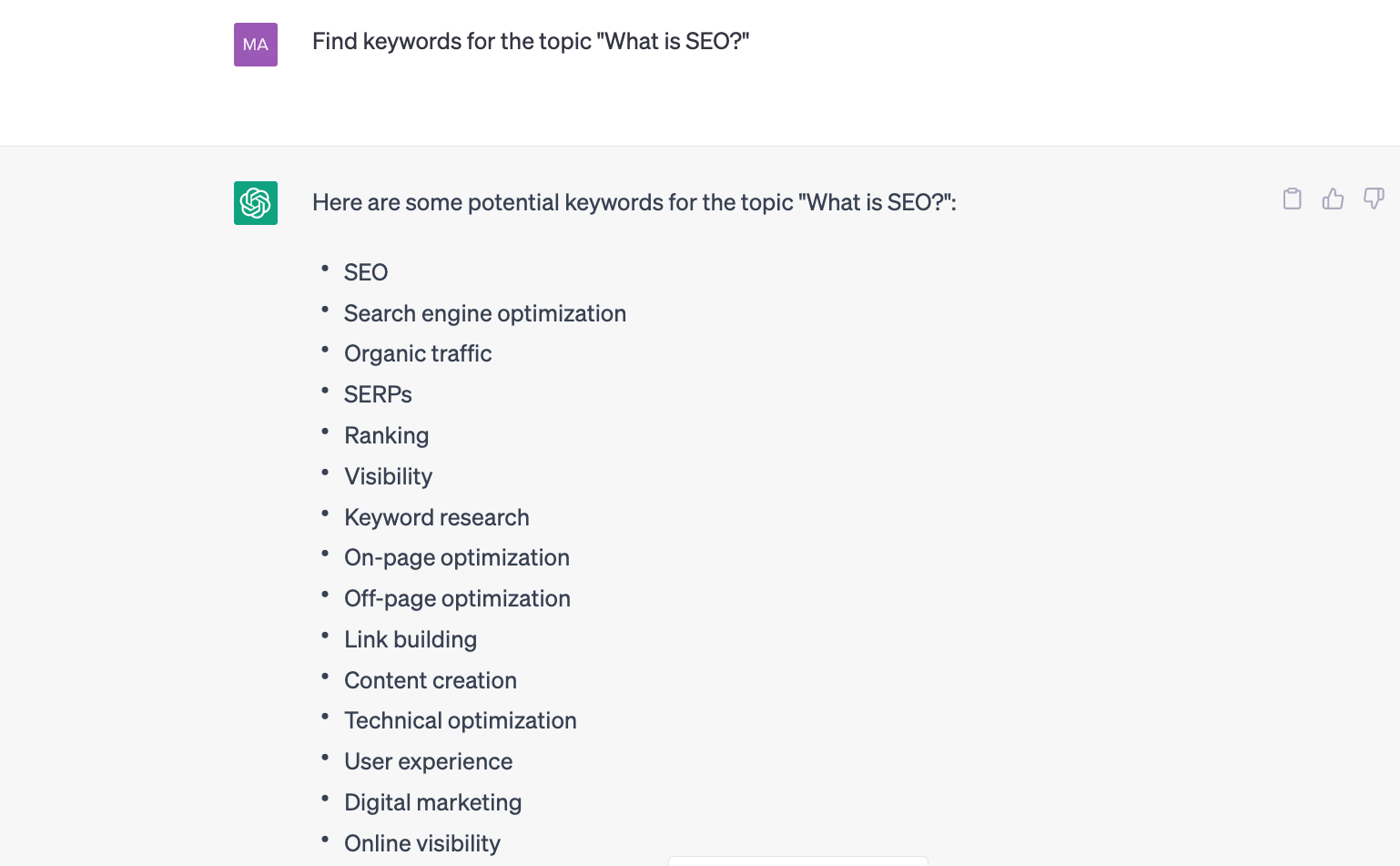
Task: Copy the response with the clipboard icon
Action: pyautogui.click(x=1292, y=199)
